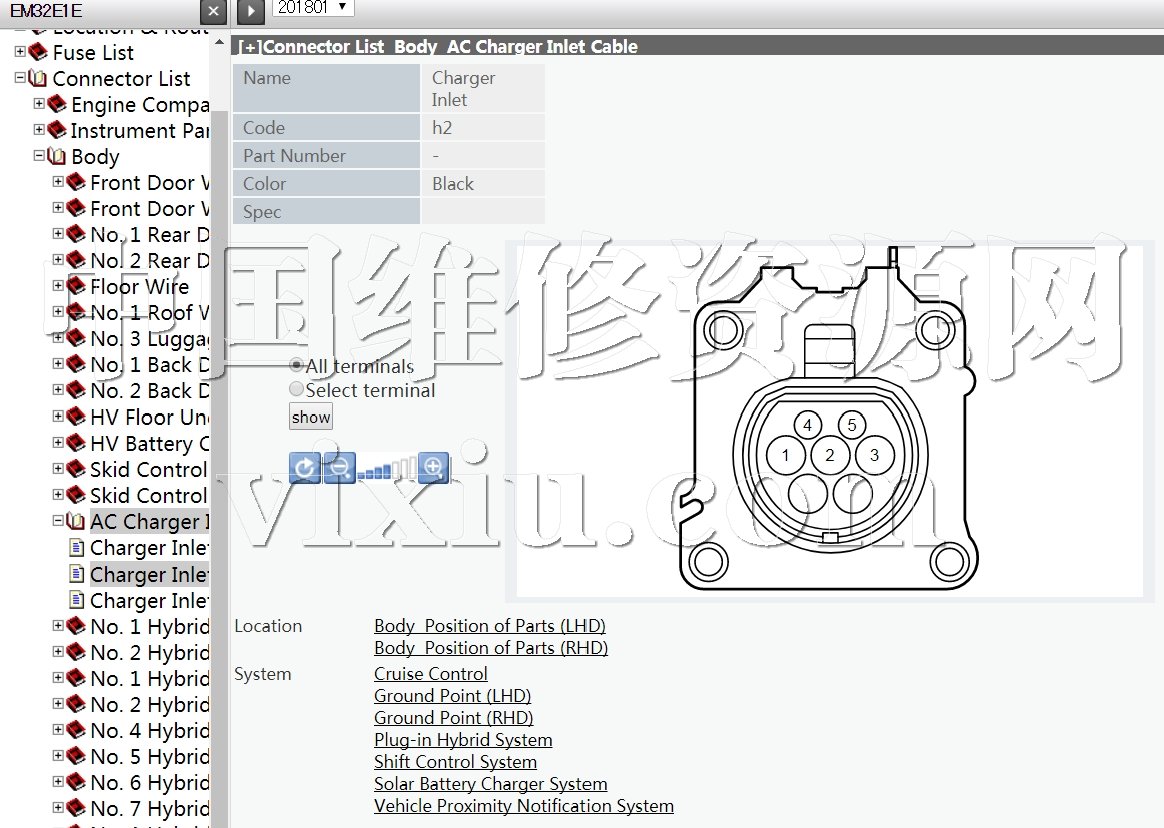Click the Fuse List book icon
Screen dimensions: 1164x828
click(x=39, y=52)
